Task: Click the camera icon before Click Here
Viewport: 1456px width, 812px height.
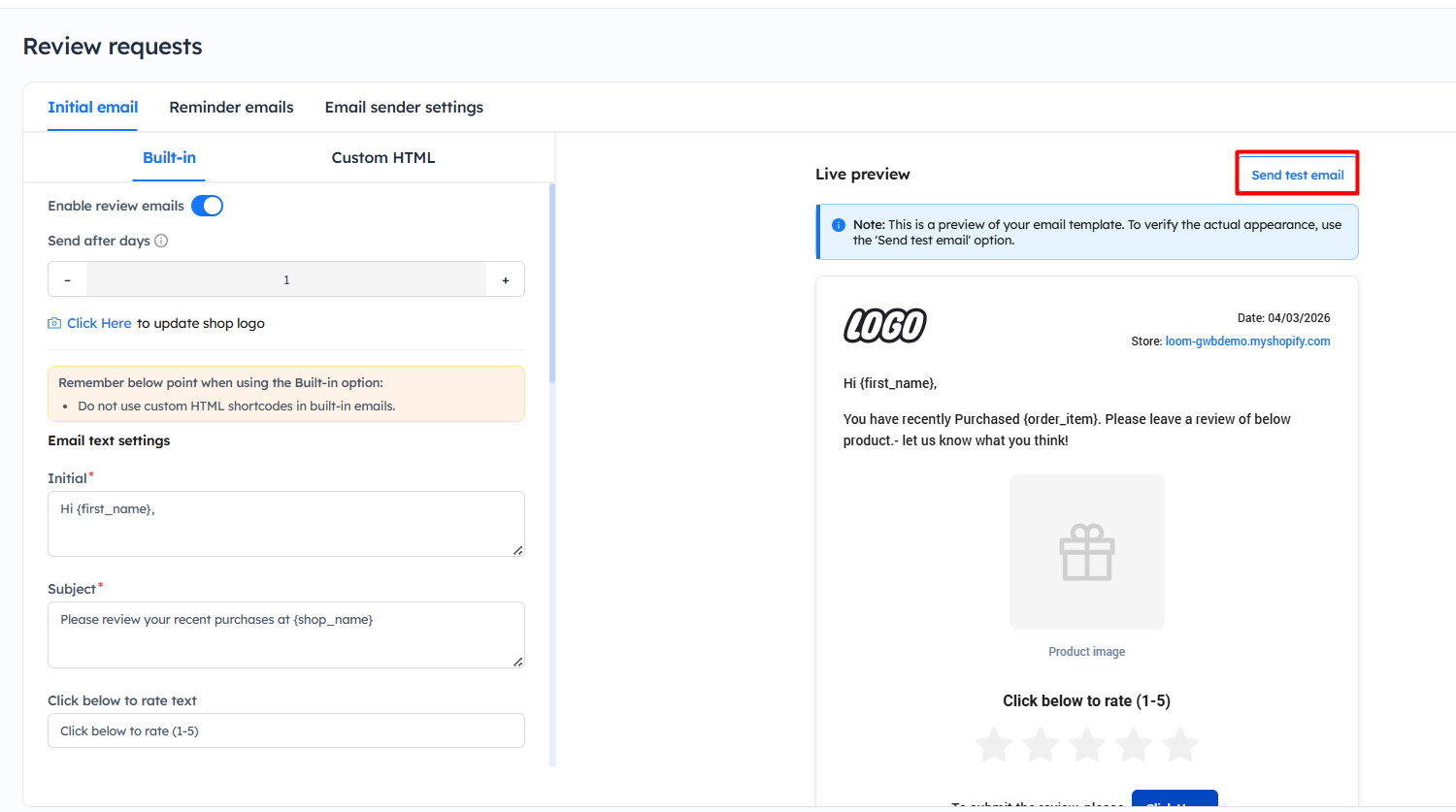Action: 54,323
